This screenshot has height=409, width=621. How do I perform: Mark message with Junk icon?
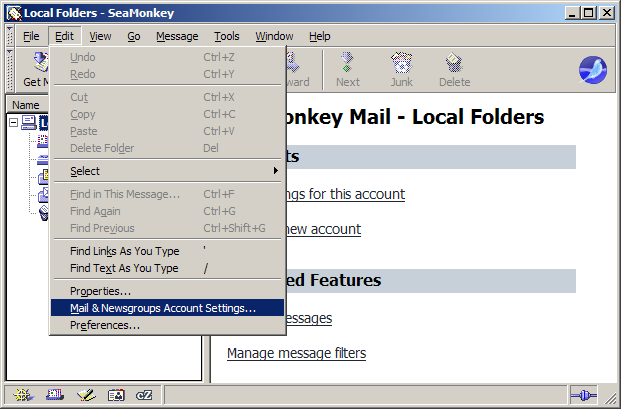(x=401, y=68)
